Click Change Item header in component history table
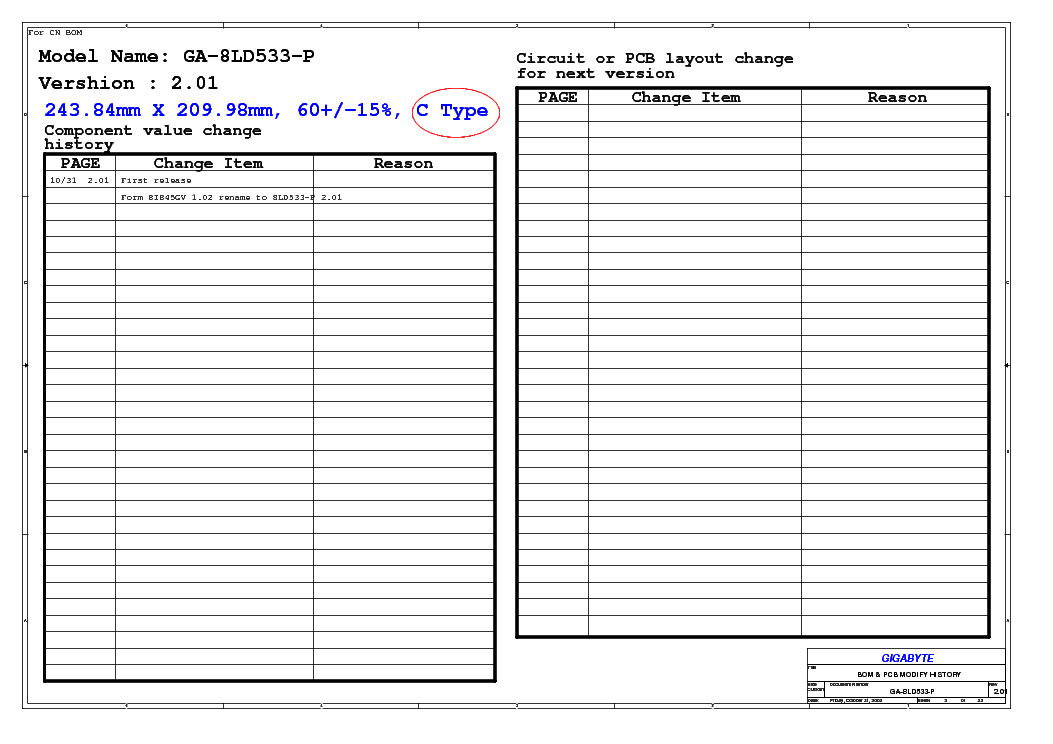Image resolution: width=1053 pixels, height=744 pixels. [208, 163]
